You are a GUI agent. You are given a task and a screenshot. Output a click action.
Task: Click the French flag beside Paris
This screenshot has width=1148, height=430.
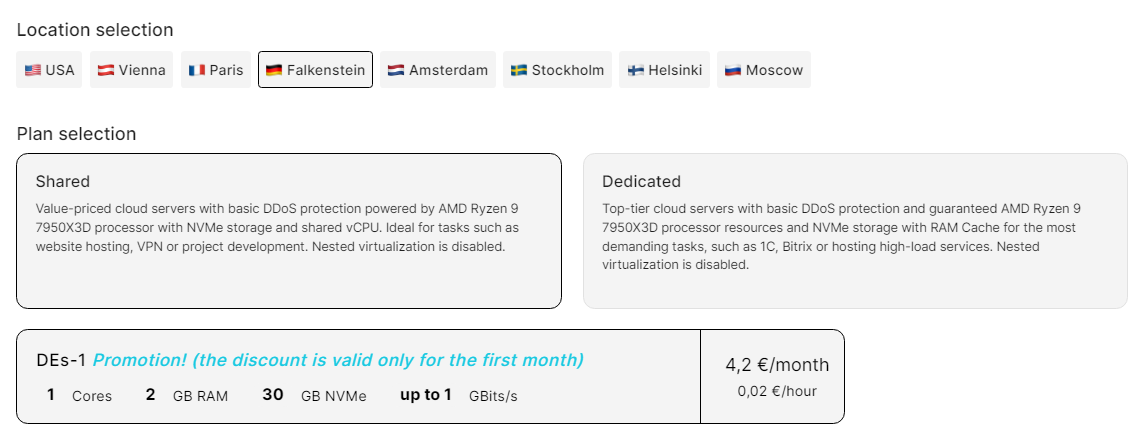[196, 70]
